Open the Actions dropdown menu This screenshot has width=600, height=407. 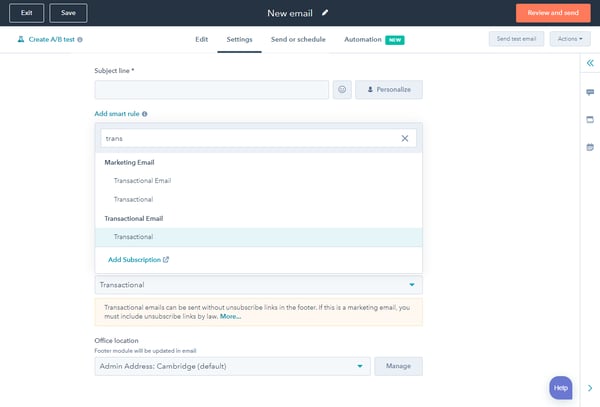pos(566,39)
